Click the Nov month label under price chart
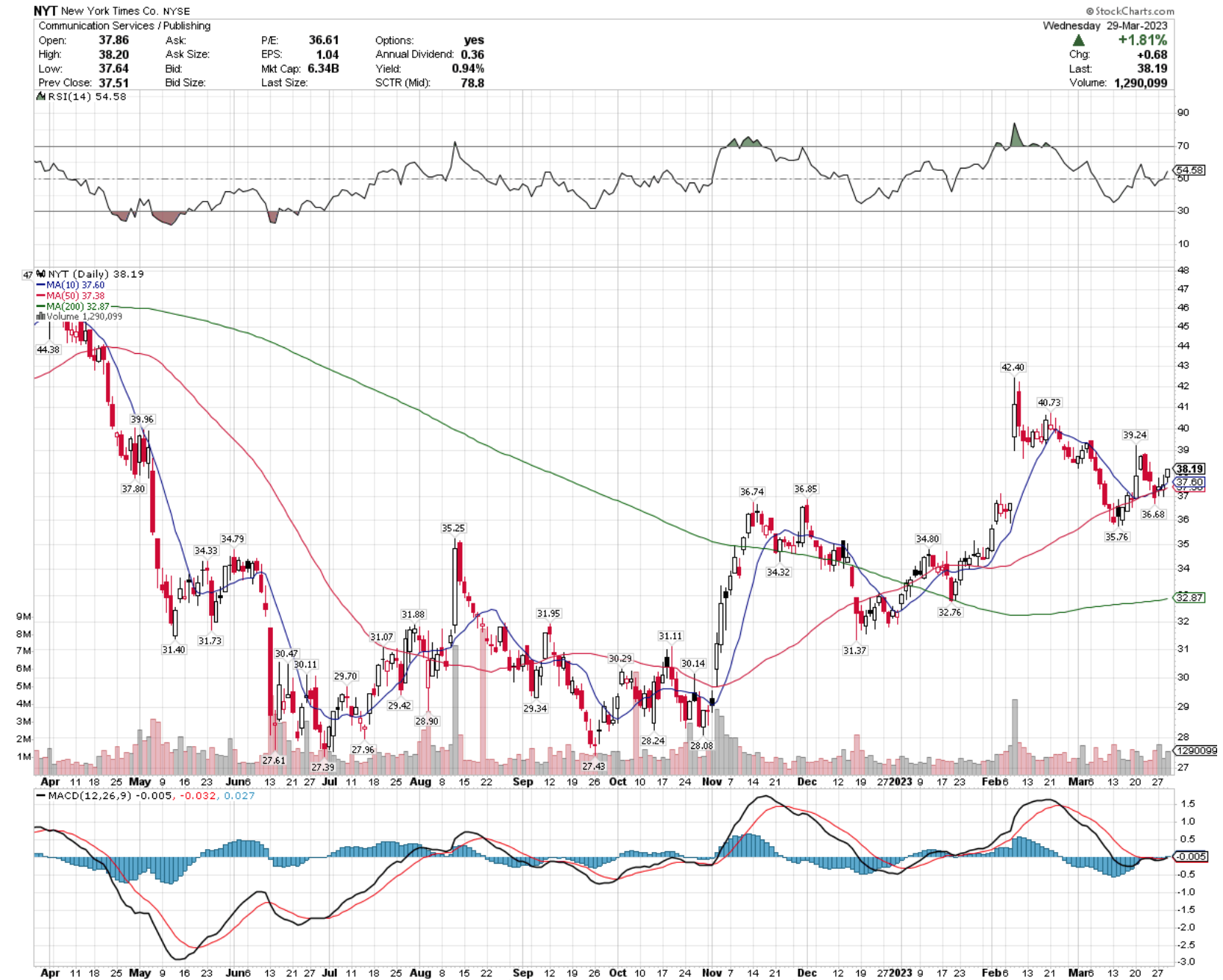 [712, 781]
